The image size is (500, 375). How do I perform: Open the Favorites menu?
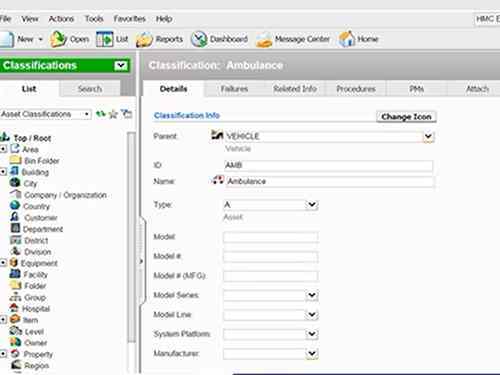[x=130, y=19]
